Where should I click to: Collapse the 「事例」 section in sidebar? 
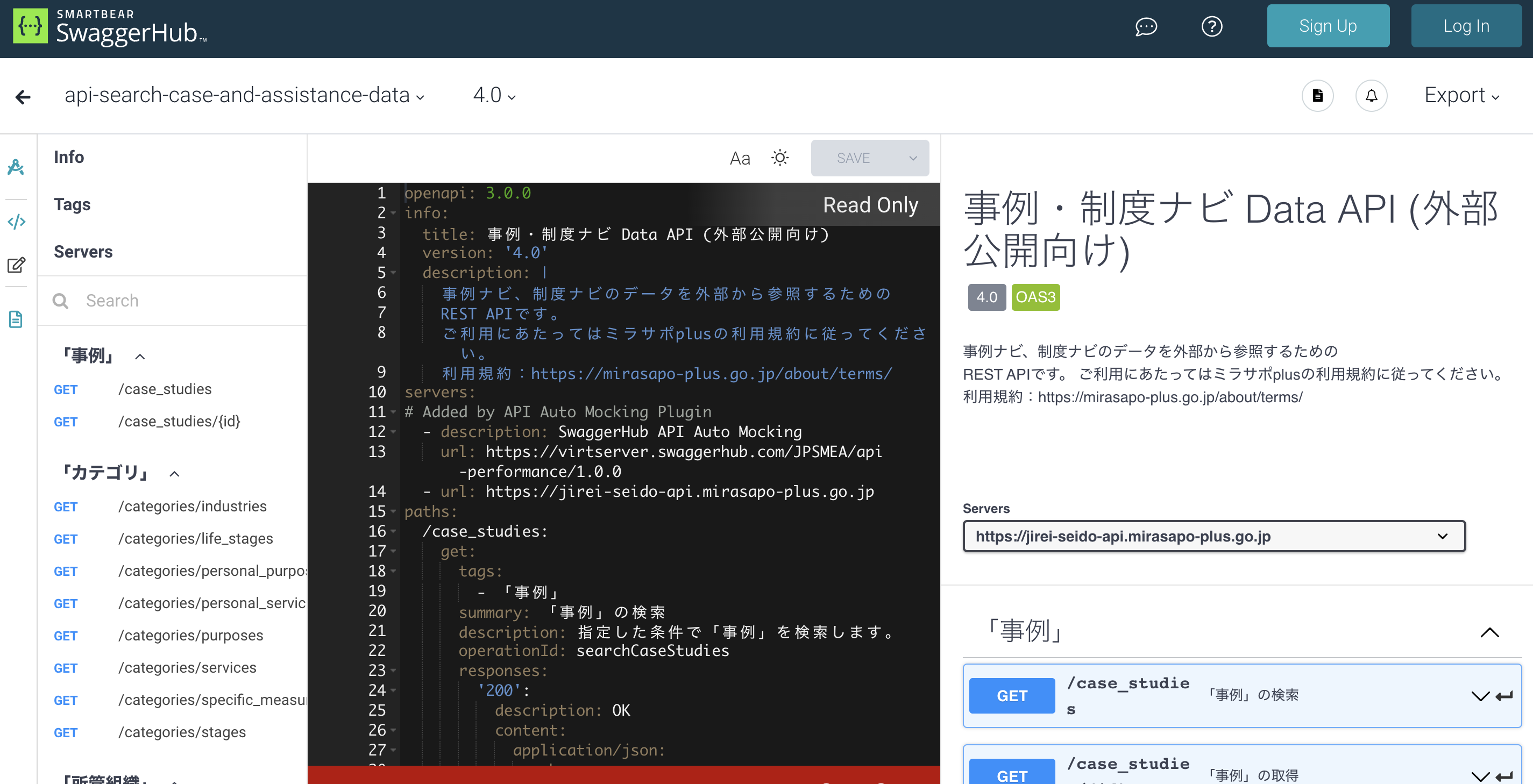tap(140, 357)
